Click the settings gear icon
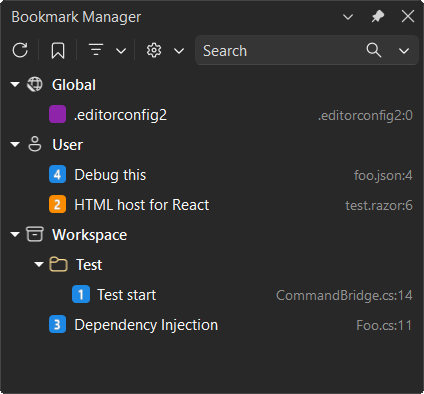The image size is (424, 394). pyautogui.click(x=154, y=50)
